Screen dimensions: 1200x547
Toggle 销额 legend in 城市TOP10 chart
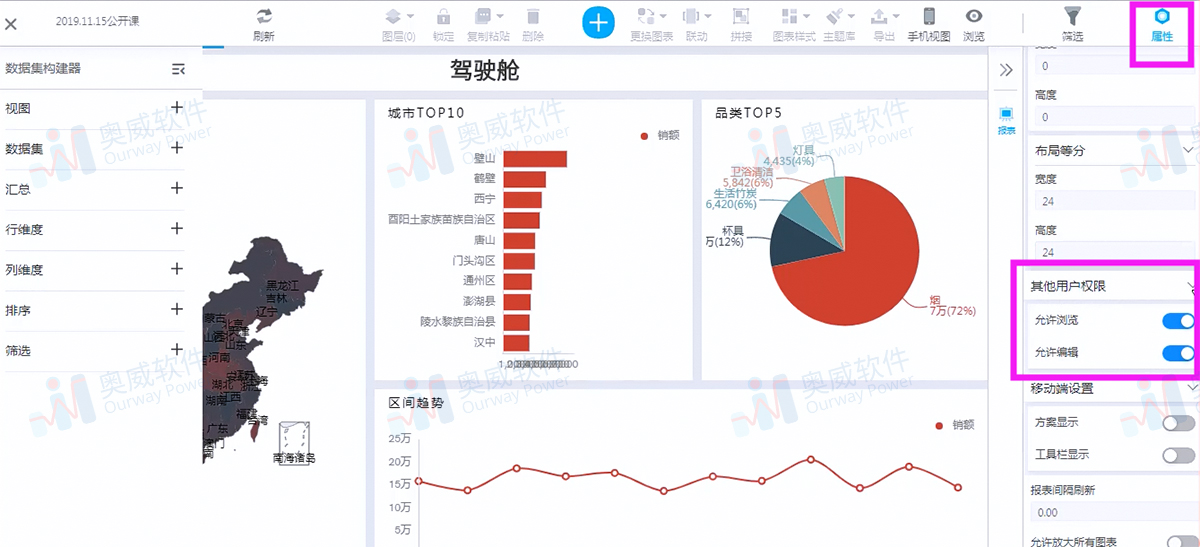(659, 135)
